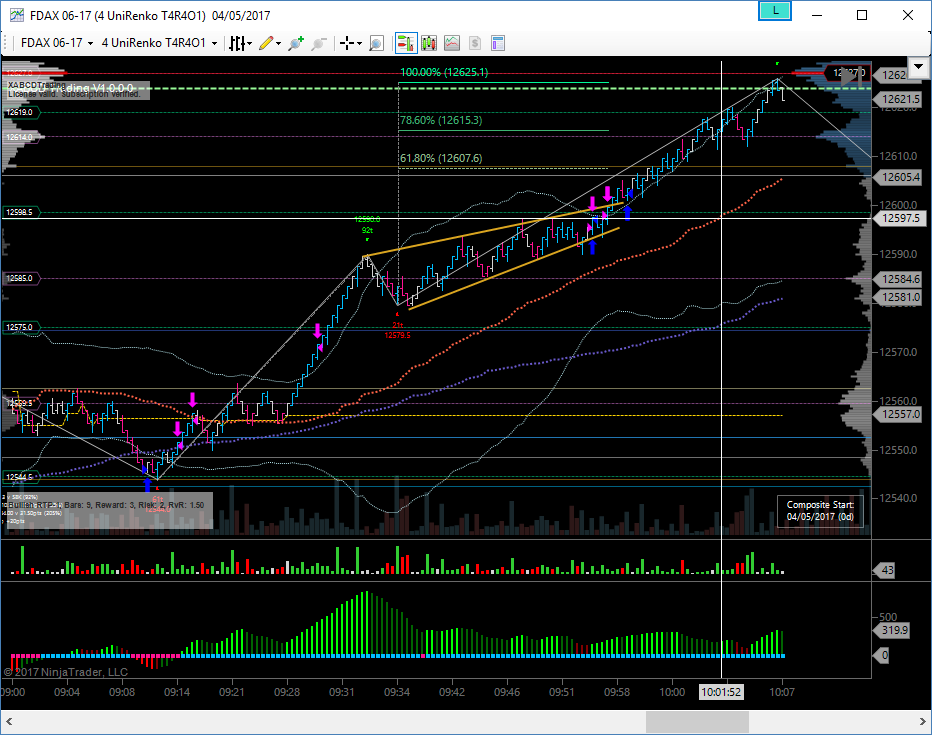The width and height of the screenshot is (932, 735).
Task: Click the 12579.5 swing low label
Action: (x=397, y=335)
